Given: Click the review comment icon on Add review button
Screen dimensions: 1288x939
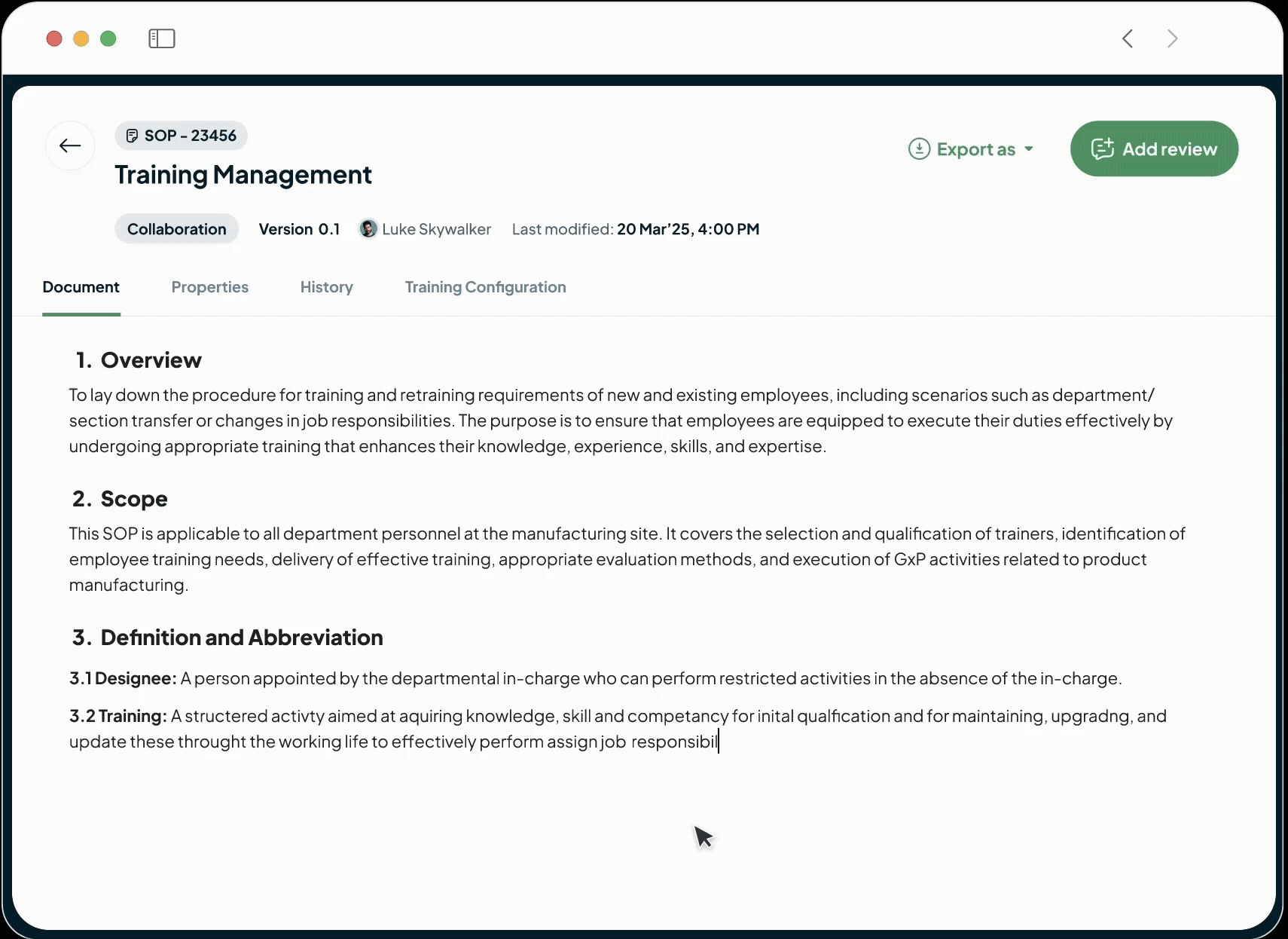Looking at the screenshot, I should click(1103, 148).
